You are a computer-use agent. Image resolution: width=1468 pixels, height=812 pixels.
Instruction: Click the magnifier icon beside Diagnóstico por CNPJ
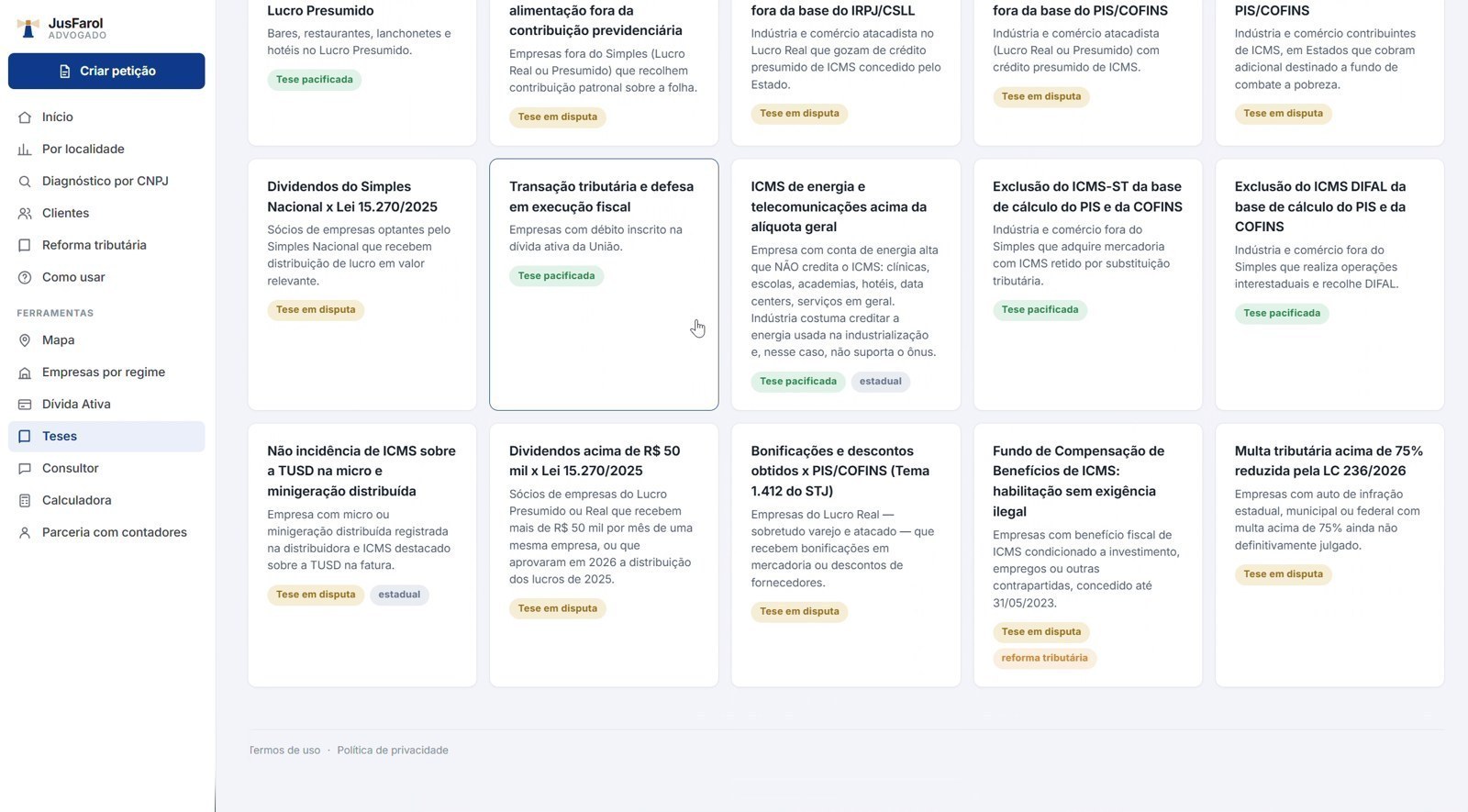pyautogui.click(x=25, y=182)
